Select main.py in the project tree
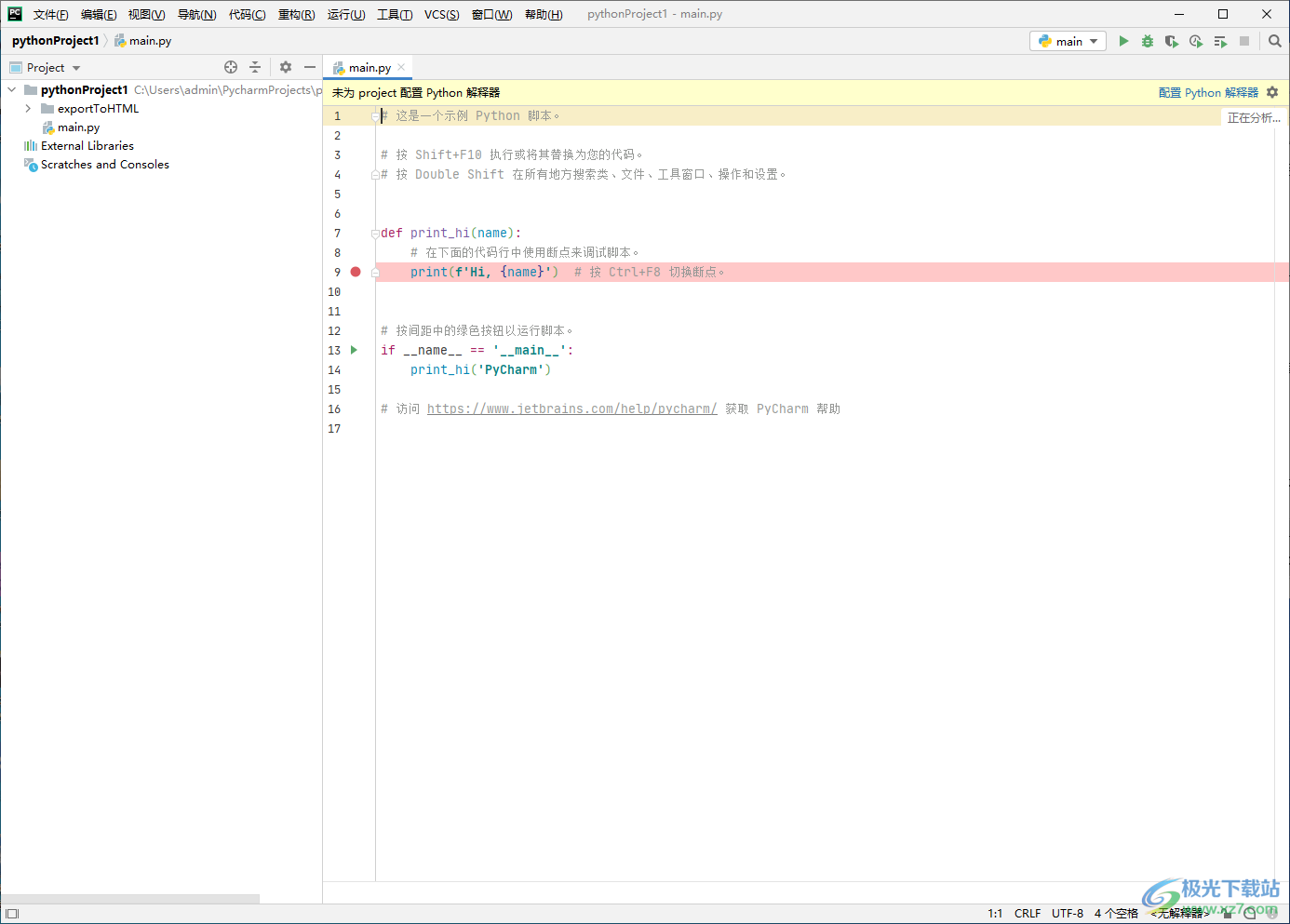This screenshot has width=1290, height=924. point(78,127)
